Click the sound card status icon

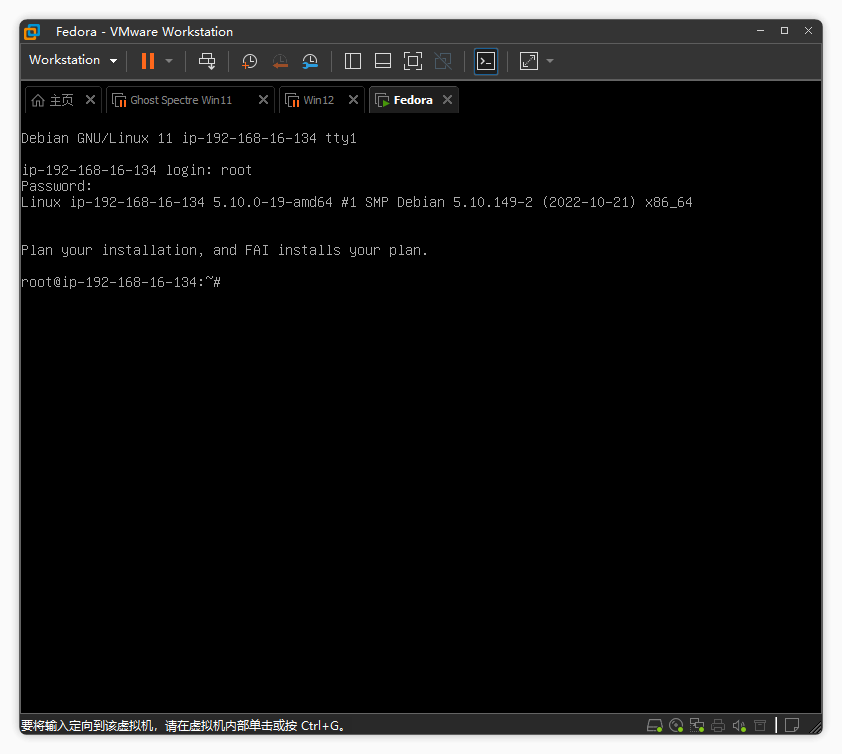(x=739, y=726)
